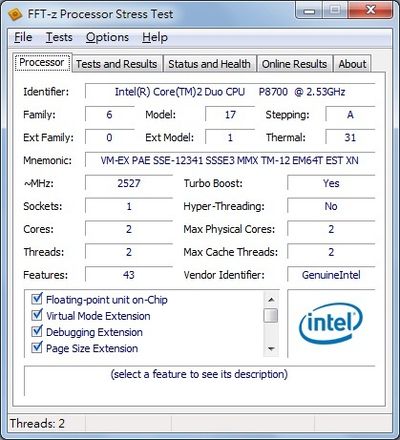Click the Cores value field
The image size is (400, 440).
(129, 229)
